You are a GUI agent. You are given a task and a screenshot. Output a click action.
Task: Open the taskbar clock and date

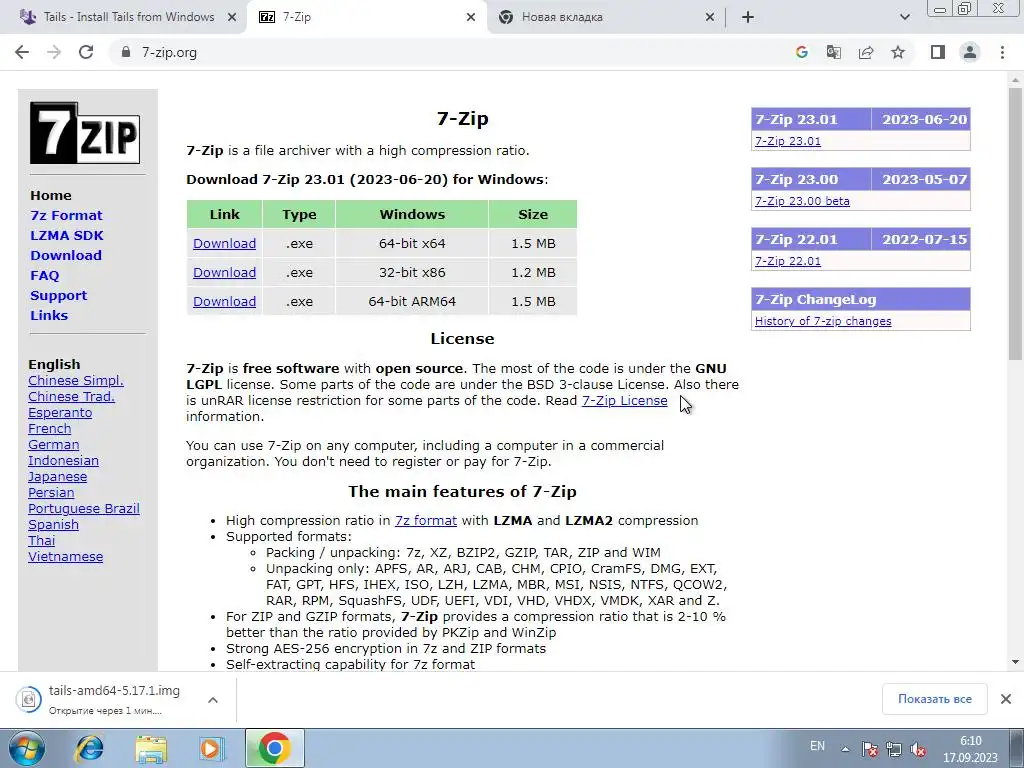tap(970, 749)
